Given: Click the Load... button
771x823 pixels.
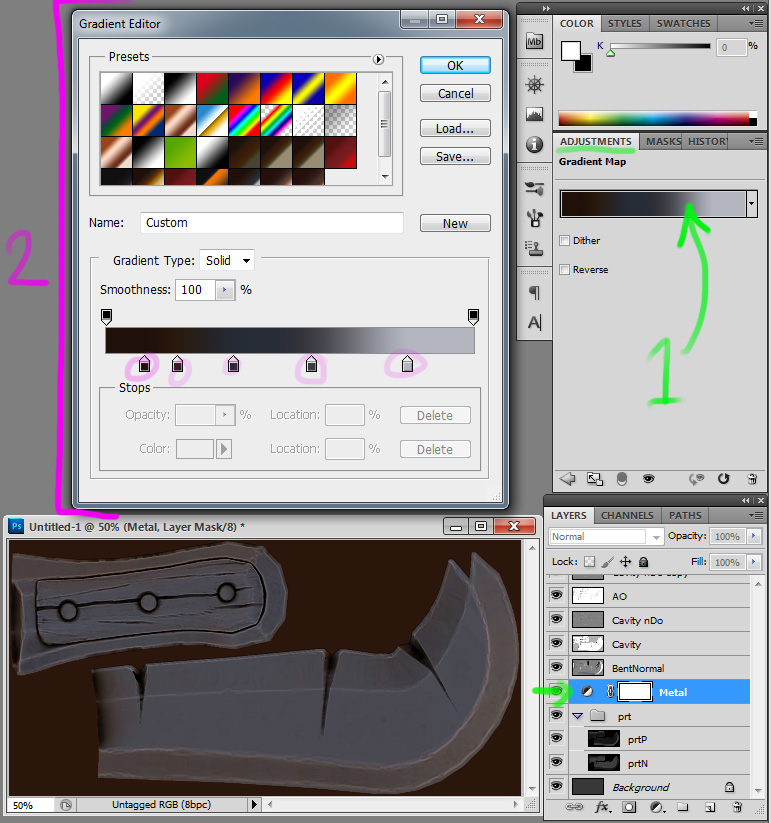Looking at the screenshot, I should click(x=455, y=129).
